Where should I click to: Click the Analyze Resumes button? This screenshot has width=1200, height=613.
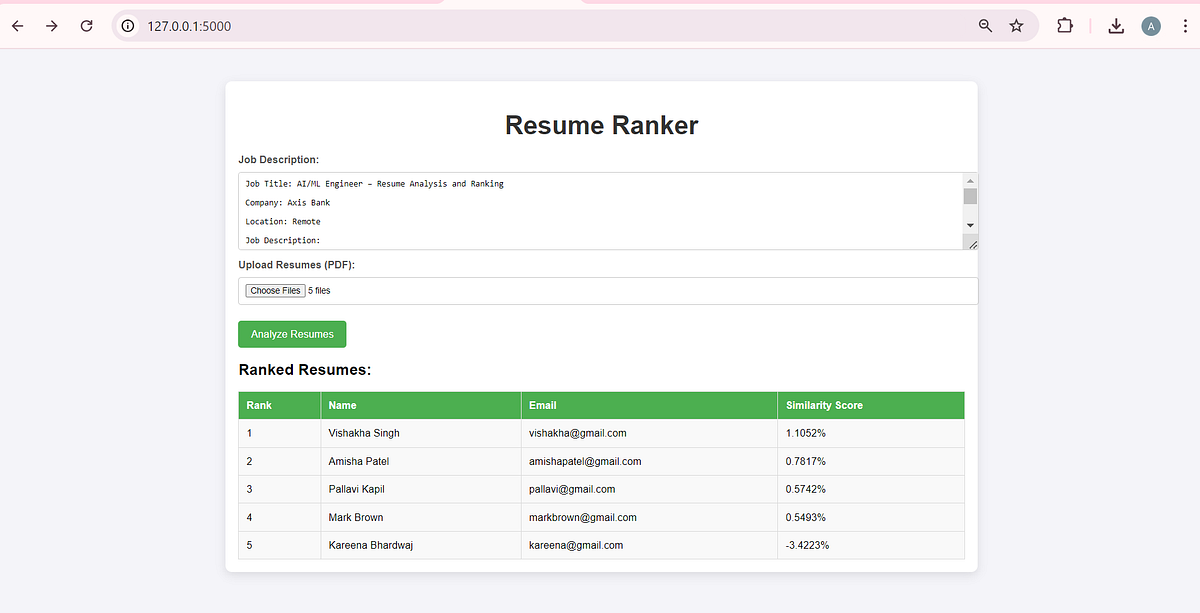coord(291,333)
